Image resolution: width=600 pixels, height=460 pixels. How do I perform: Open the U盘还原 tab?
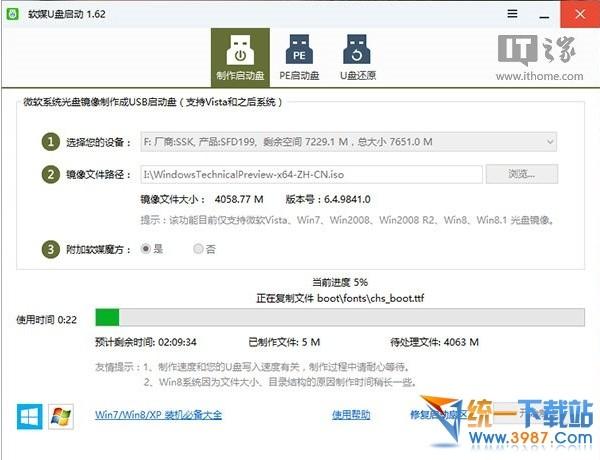point(357,58)
